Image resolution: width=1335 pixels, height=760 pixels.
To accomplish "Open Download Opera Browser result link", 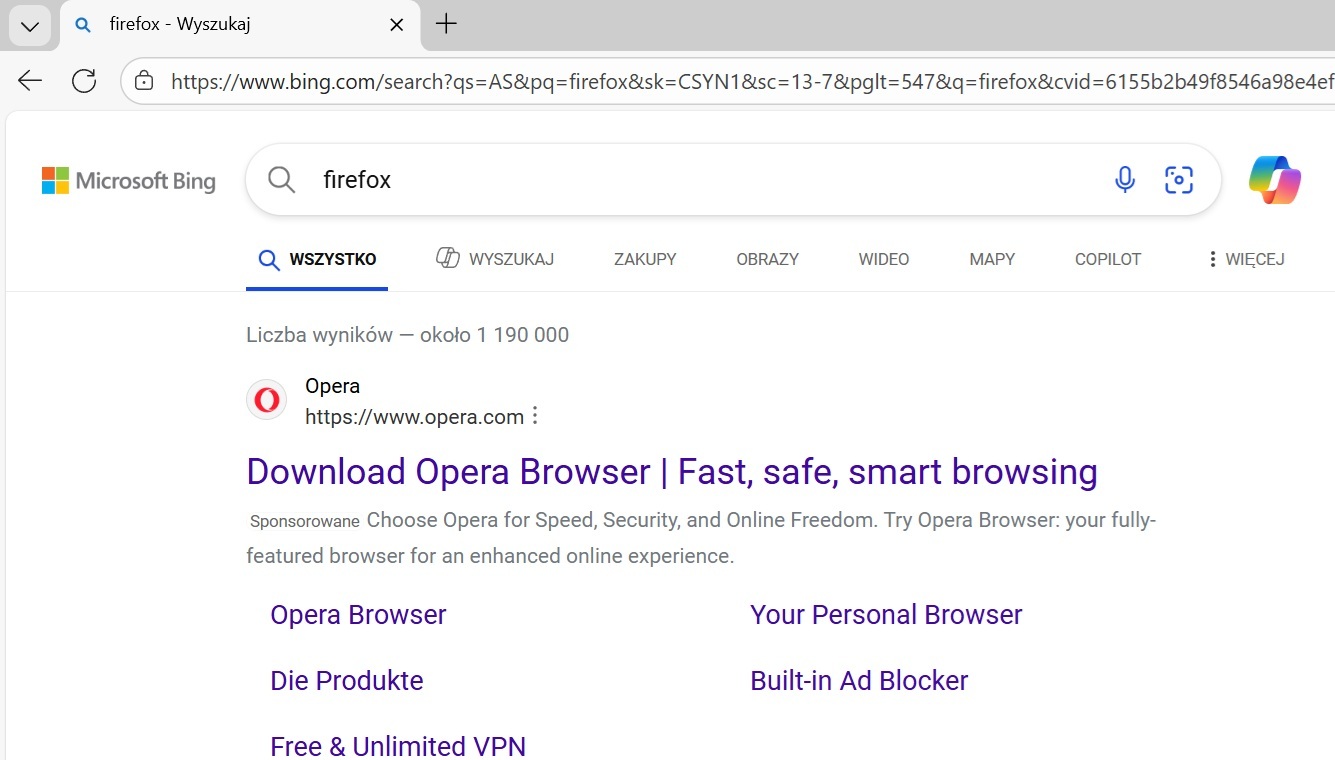I will (x=671, y=472).
